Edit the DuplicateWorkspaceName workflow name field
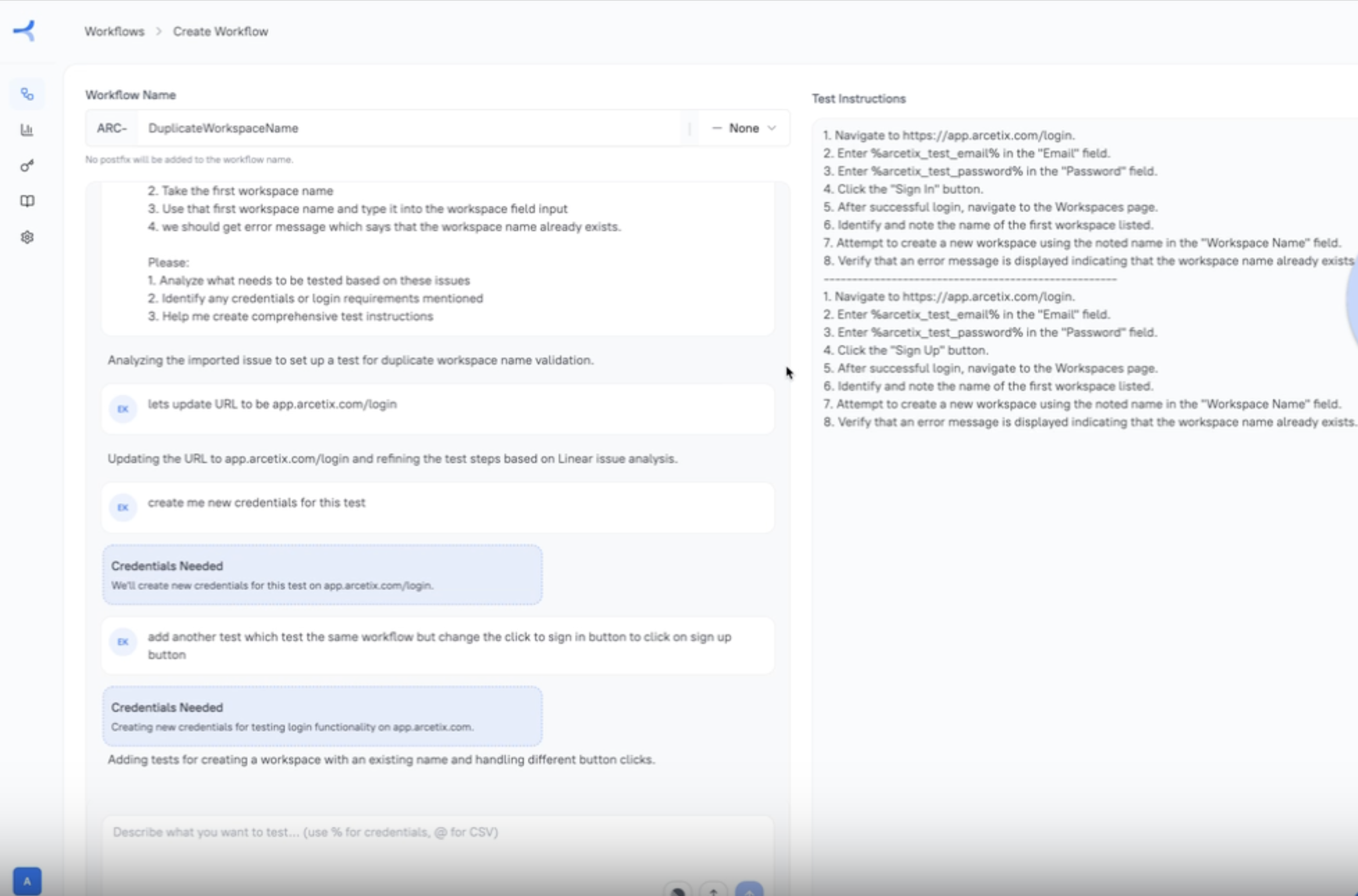 tap(409, 128)
